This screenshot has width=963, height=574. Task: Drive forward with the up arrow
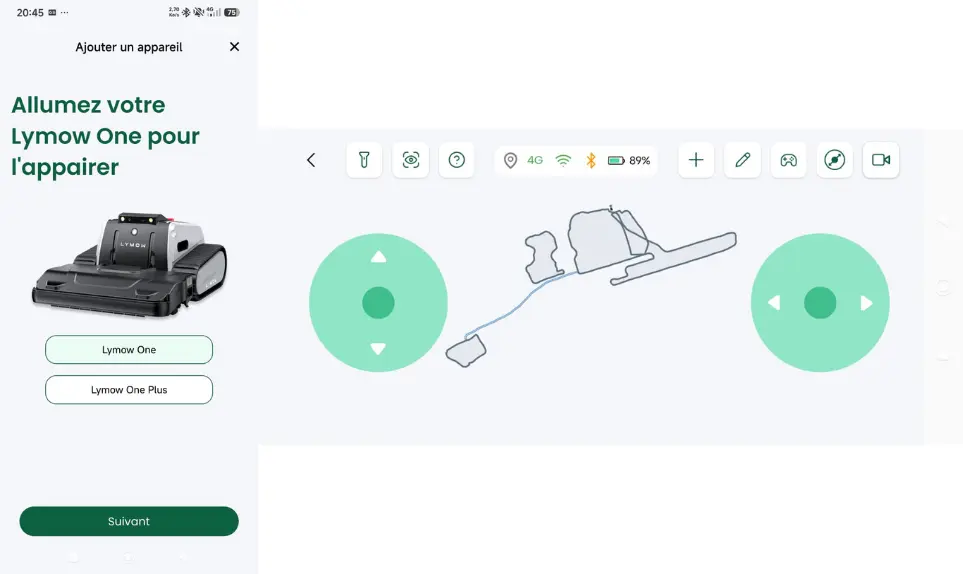point(378,257)
